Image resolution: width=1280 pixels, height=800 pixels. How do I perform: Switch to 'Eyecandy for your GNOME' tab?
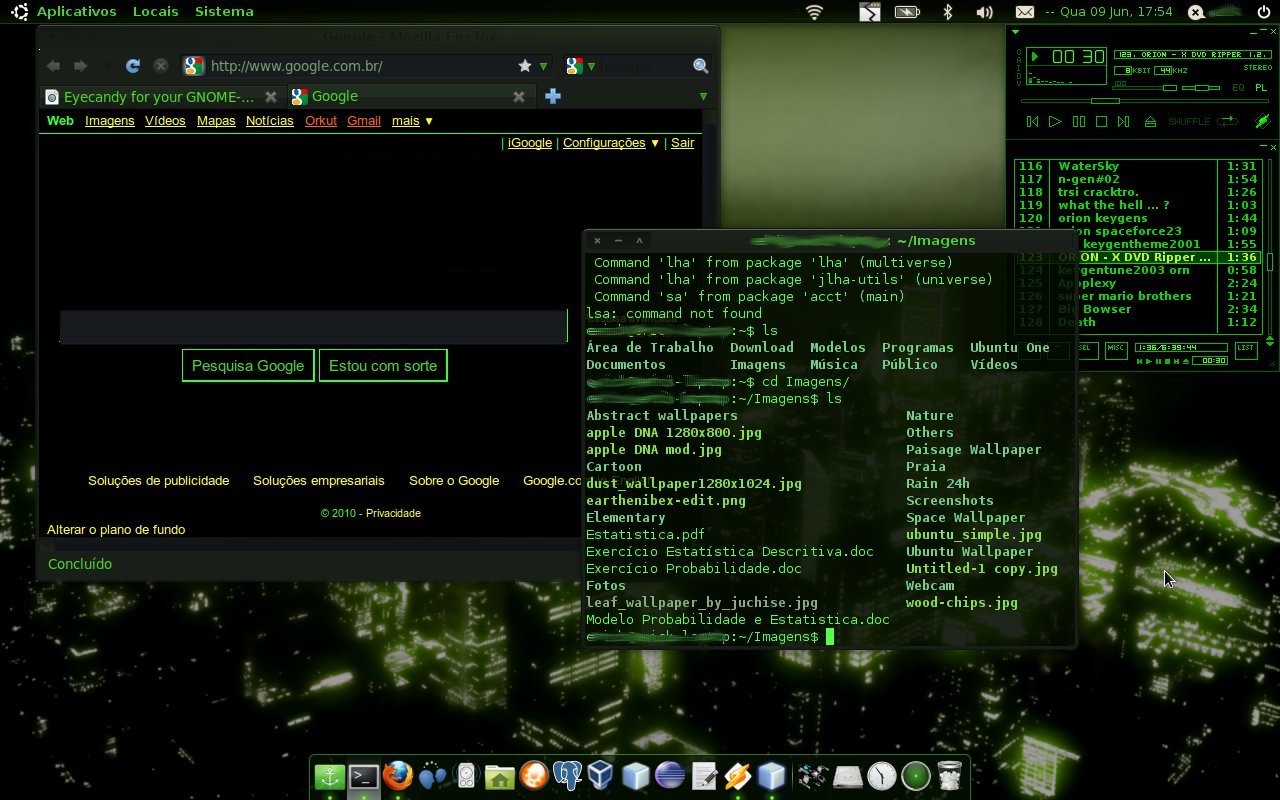pos(162,97)
